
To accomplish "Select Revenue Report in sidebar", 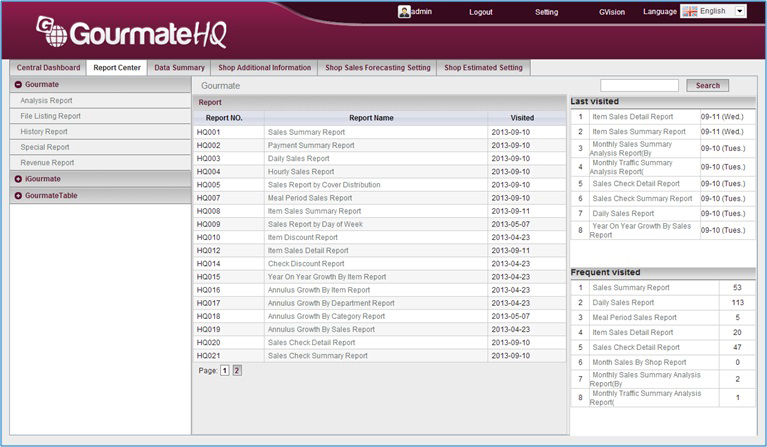I will pyautogui.click(x=47, y=162).
